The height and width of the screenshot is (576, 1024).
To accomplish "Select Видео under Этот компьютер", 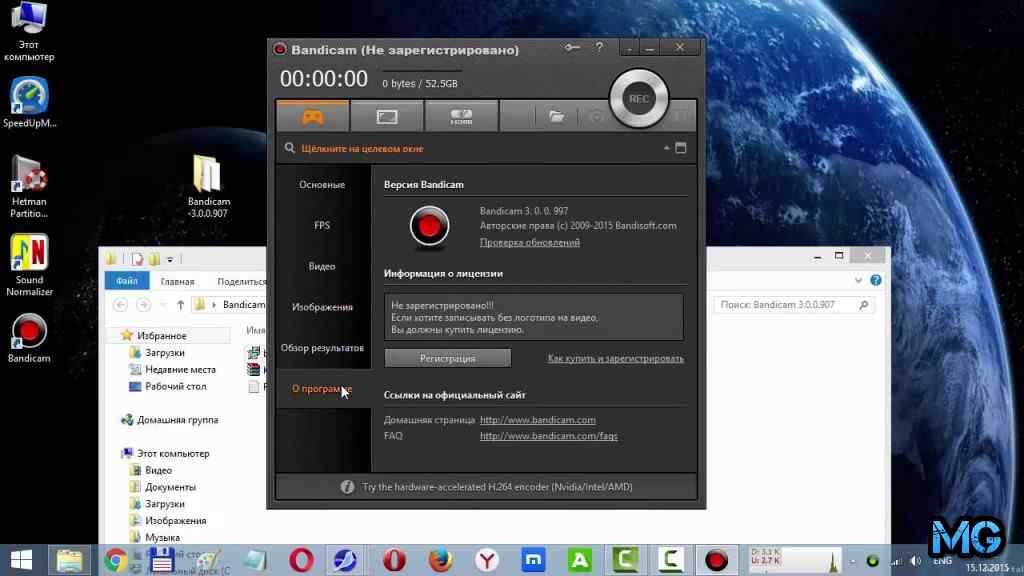I will (x=157, y=470).
